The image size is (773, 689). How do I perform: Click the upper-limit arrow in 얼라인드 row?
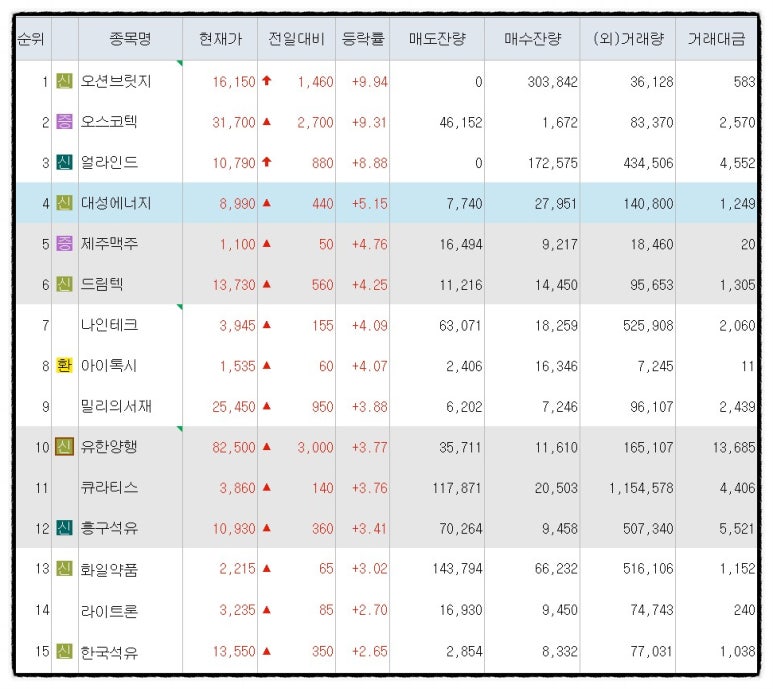tap(267, 162)
